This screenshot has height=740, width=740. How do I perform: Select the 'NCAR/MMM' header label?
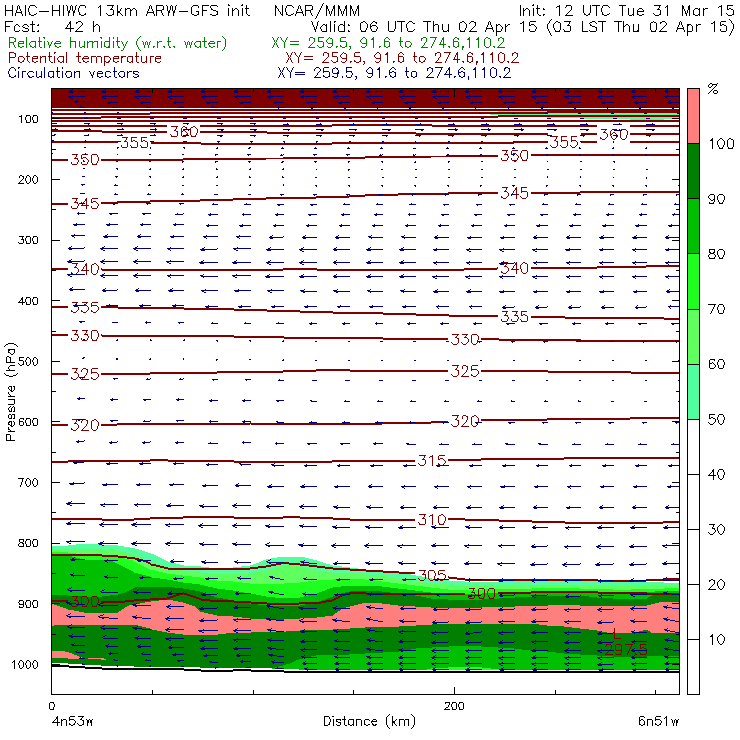[317, 10]
